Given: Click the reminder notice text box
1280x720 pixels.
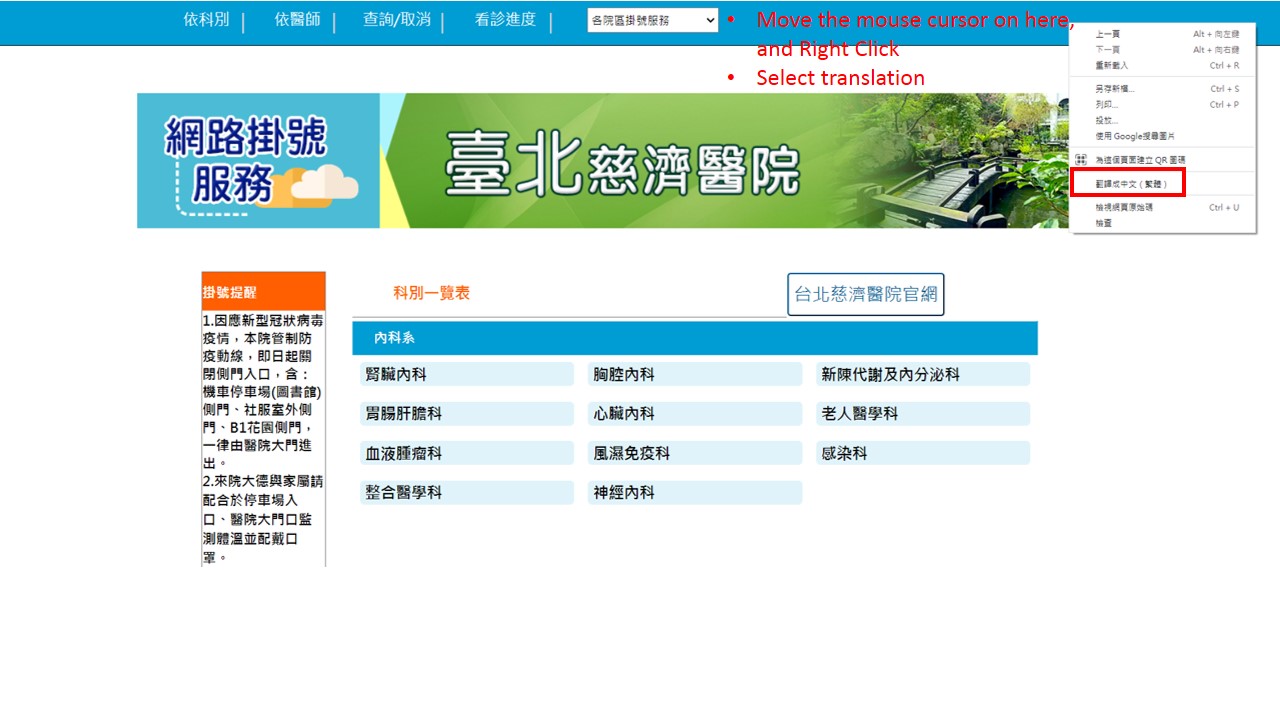Looking at the screenshot, I should pos(263,438).
